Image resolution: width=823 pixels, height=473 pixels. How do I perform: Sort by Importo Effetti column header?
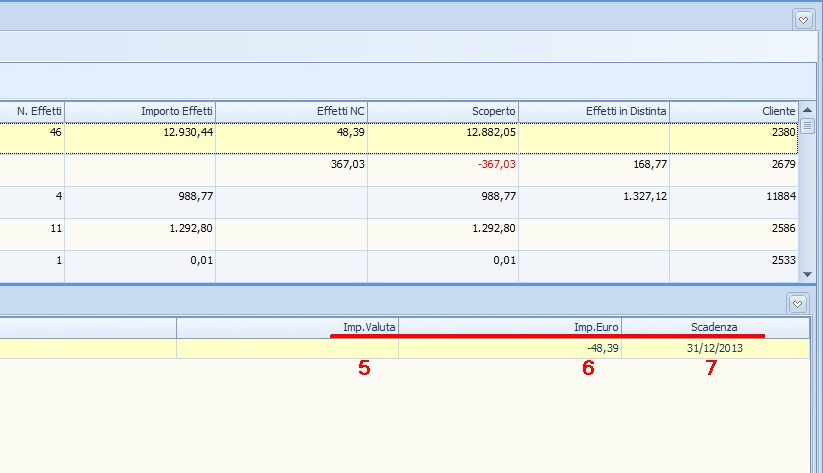(x=140, y=111)
